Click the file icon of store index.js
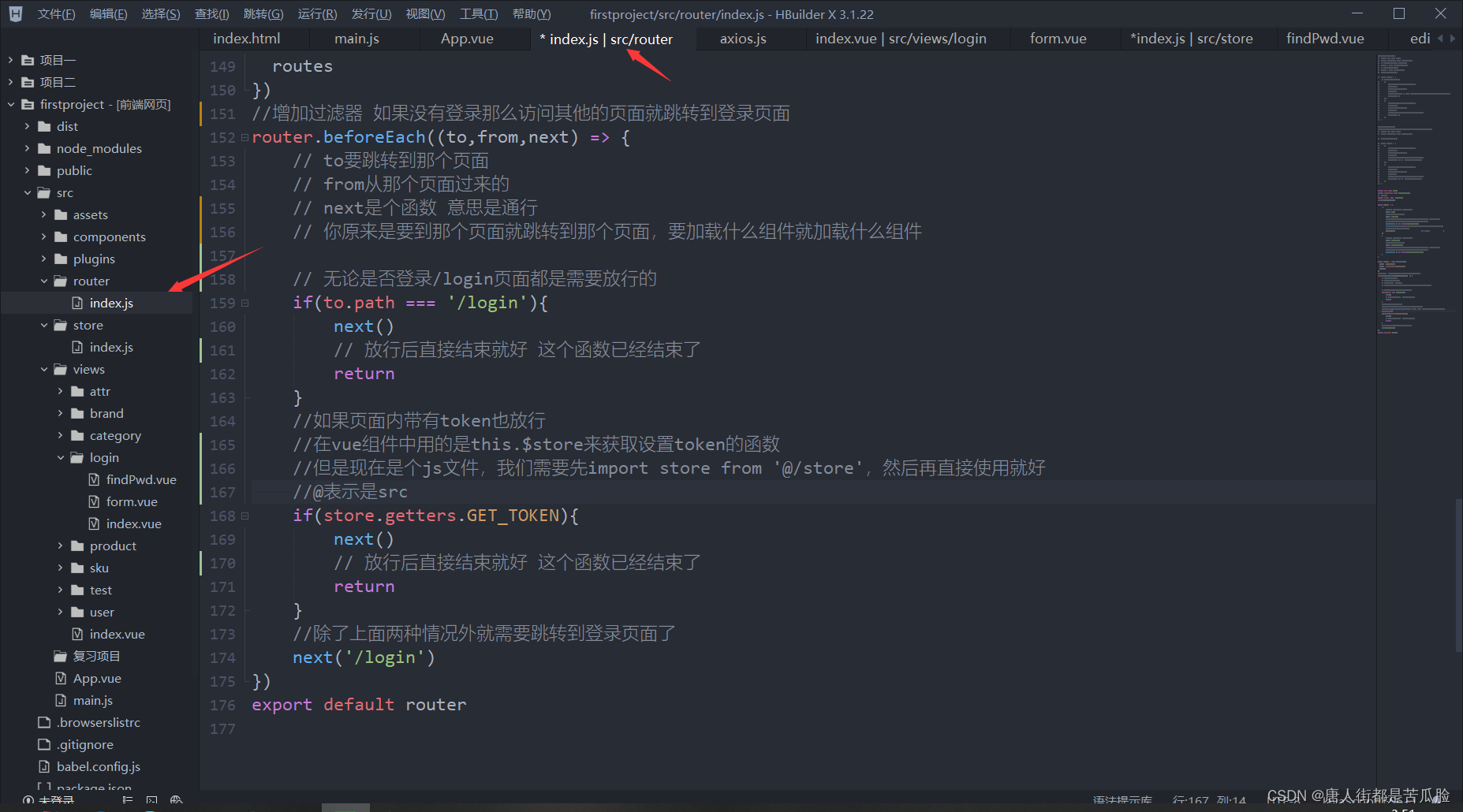 click(77, 347)
